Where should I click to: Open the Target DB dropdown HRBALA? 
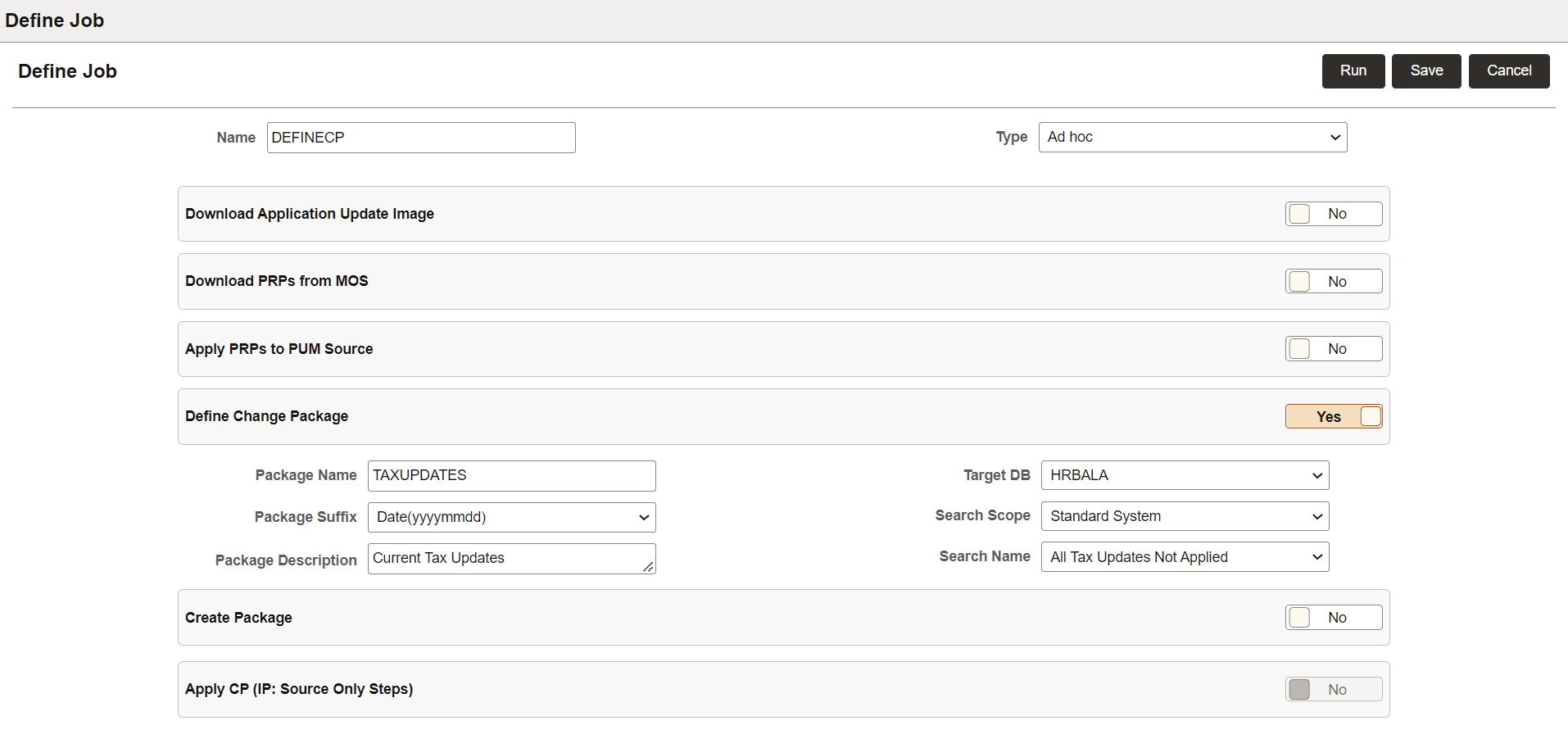click(1185, 475)
